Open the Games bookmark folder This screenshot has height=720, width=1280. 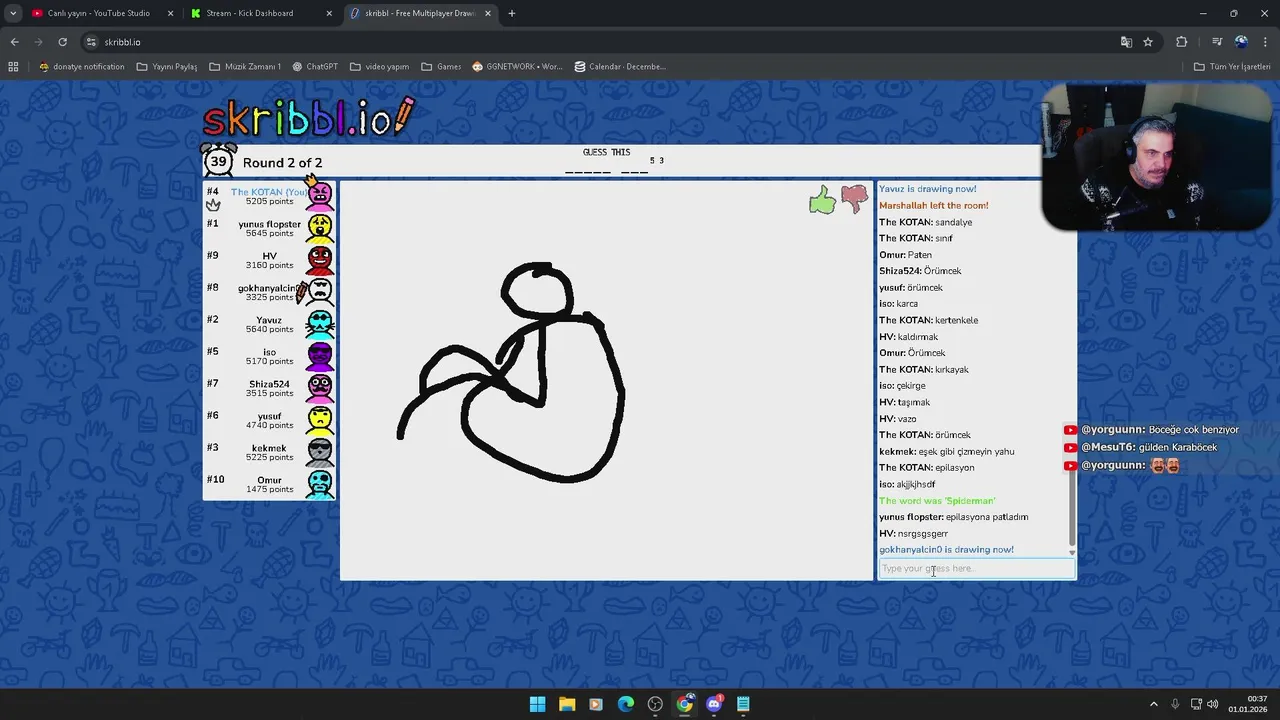(441, 67)
